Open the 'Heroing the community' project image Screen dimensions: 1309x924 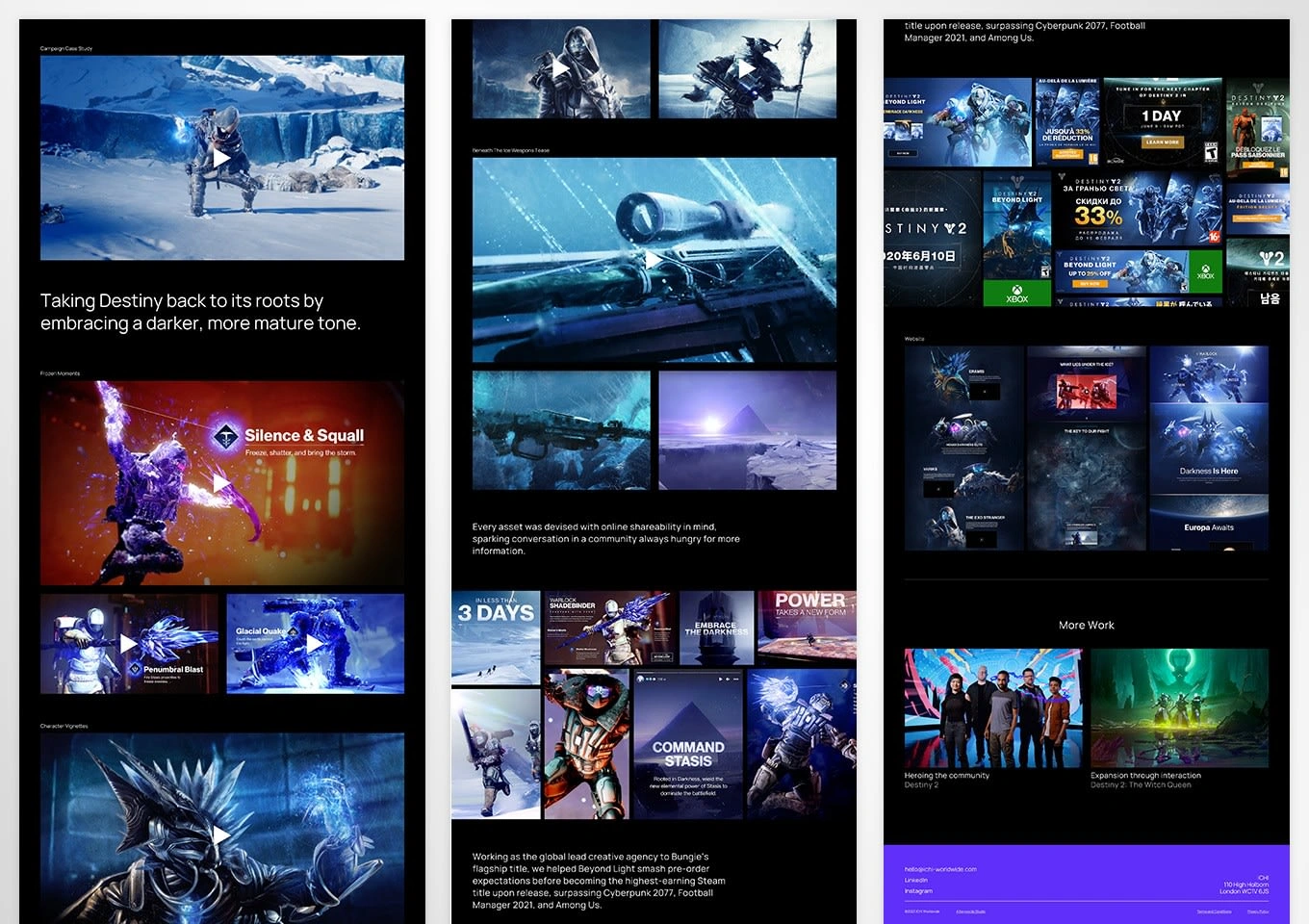(993, 707)
